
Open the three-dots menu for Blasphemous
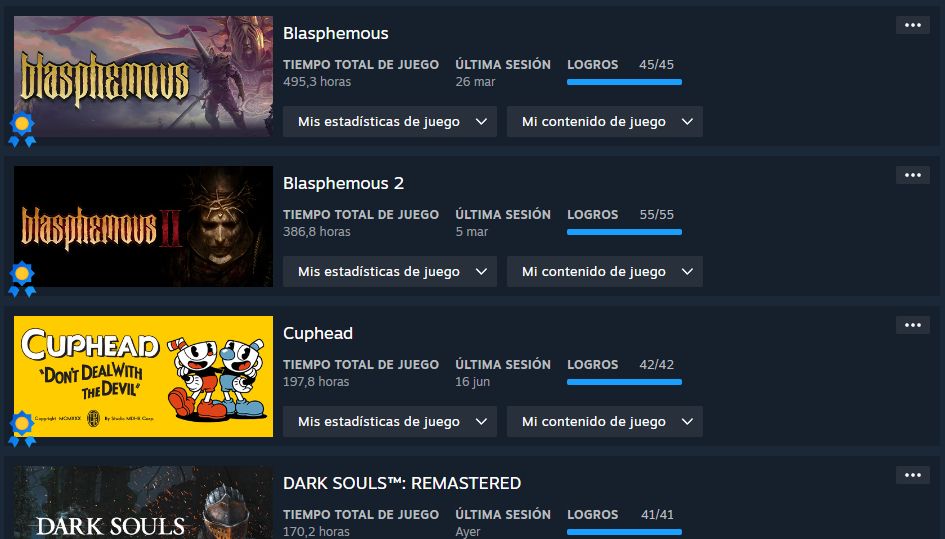(x=912, y=25)
